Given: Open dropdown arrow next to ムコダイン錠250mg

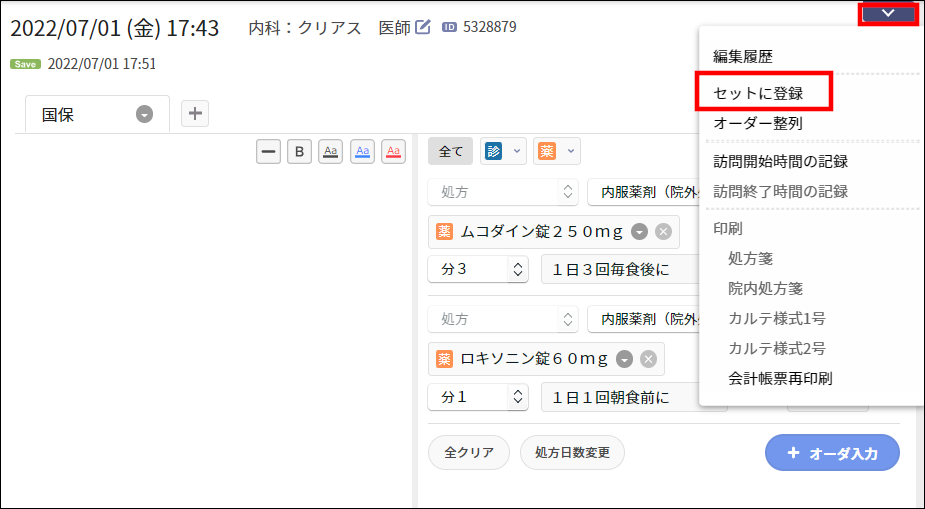Looking at the screenshot, I should point(640,232).
